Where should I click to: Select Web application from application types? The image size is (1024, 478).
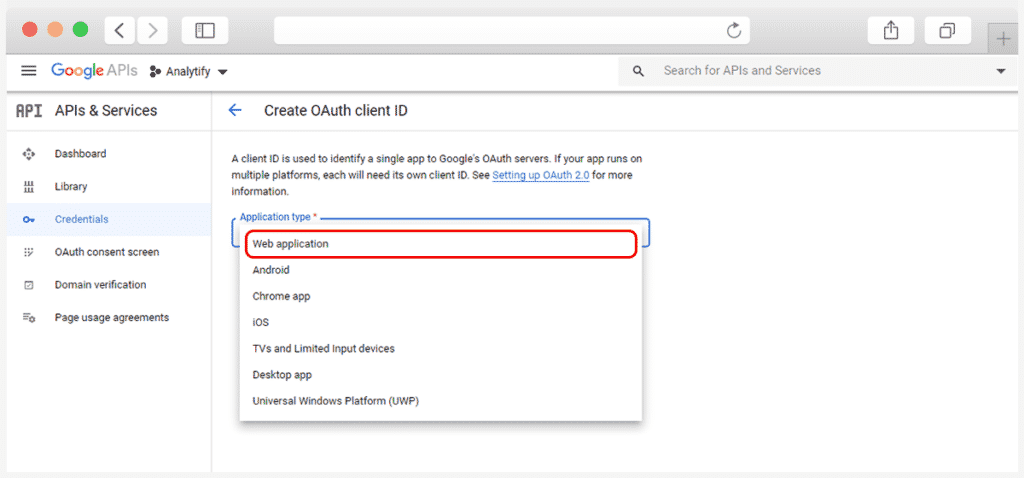[x=441, y=244]
